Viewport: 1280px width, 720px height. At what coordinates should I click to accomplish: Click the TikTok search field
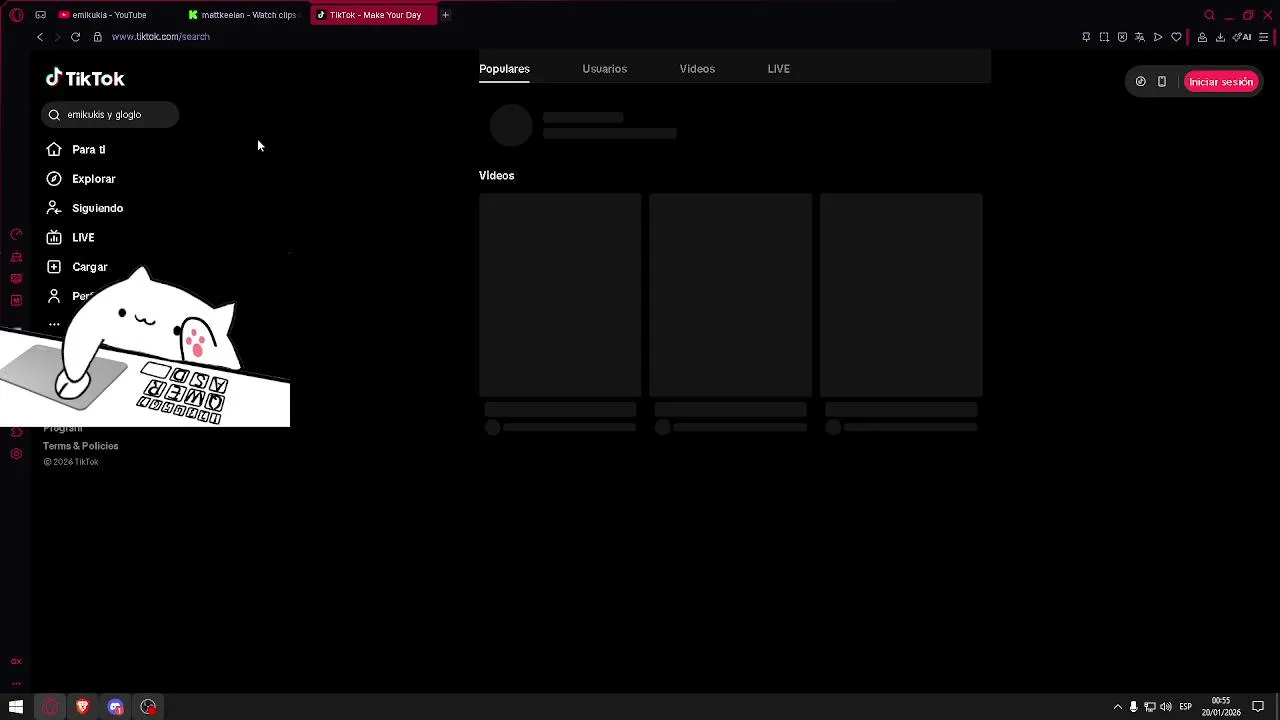(110, 115)
